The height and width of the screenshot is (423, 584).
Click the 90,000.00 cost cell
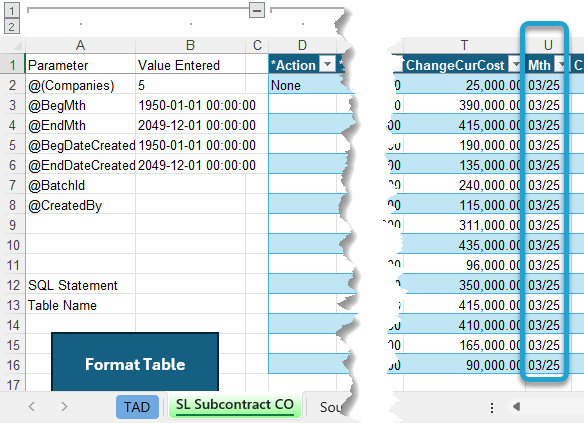[464, 365]
